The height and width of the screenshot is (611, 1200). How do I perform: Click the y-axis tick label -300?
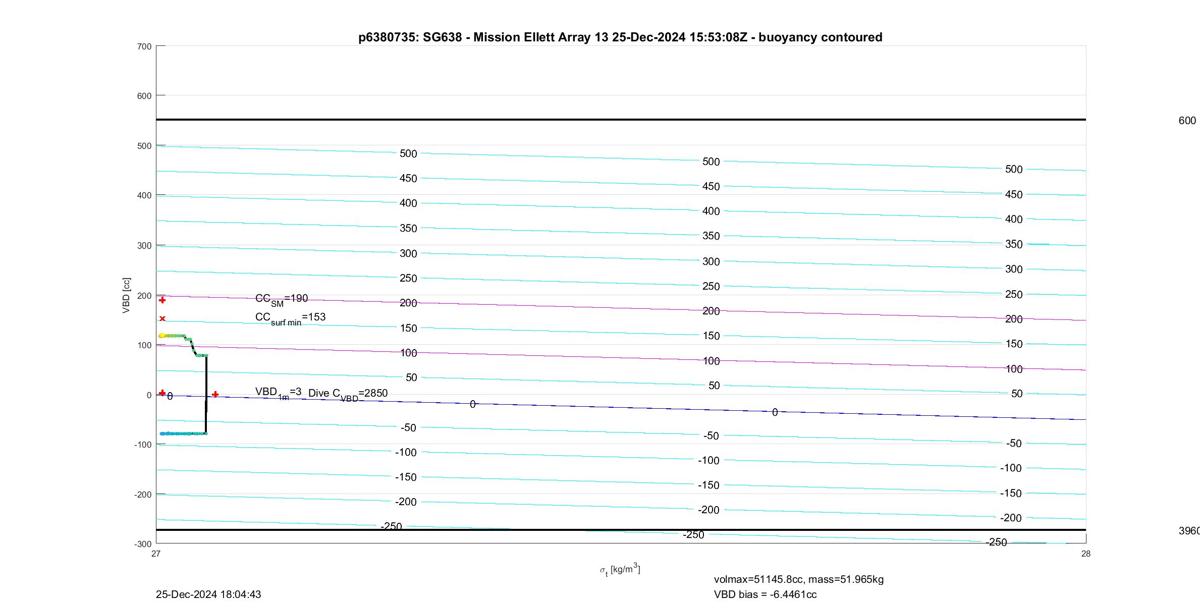pyautogui.click(x=142, y=544)
